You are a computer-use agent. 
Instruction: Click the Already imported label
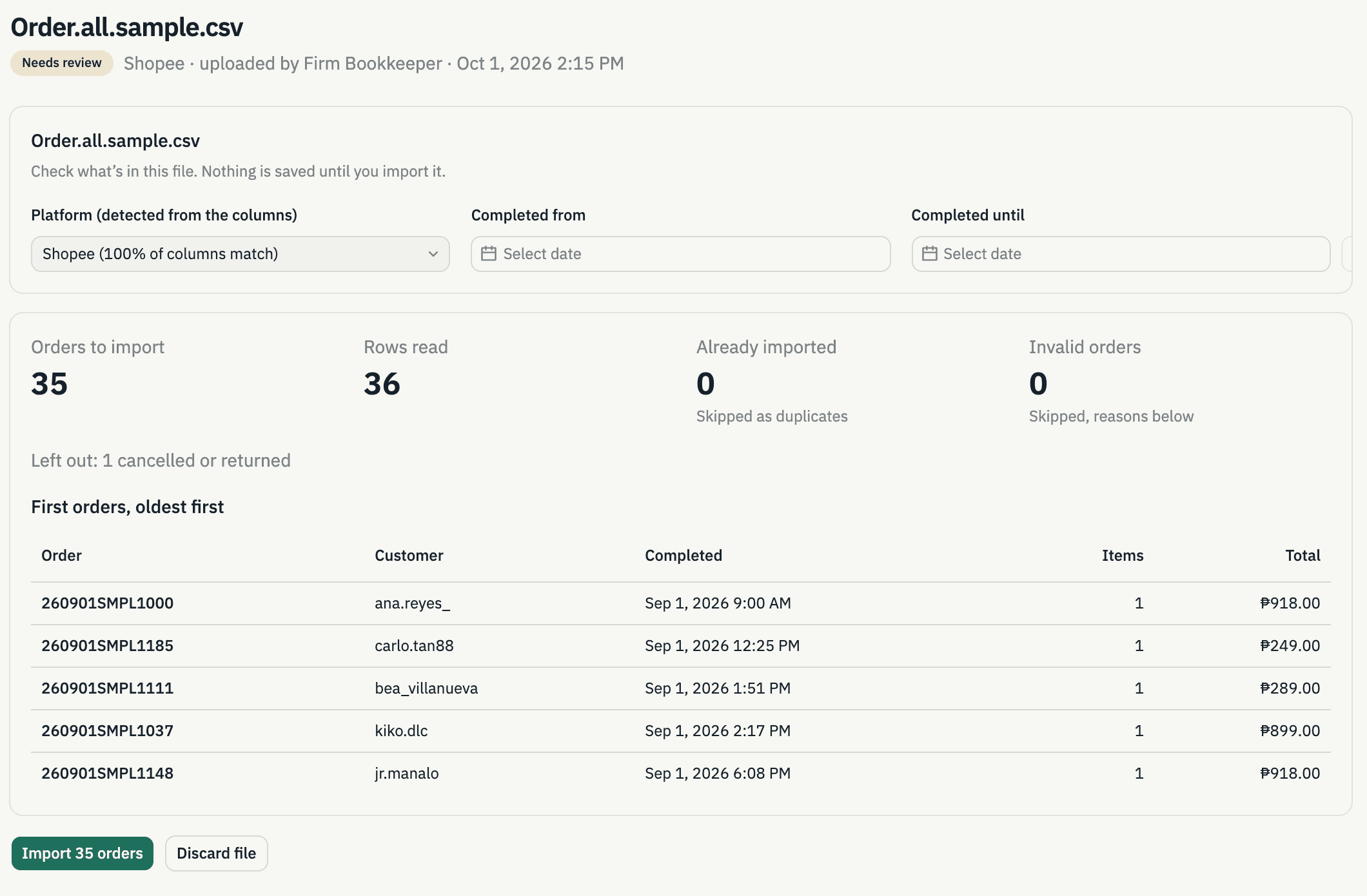pos(766,347)
